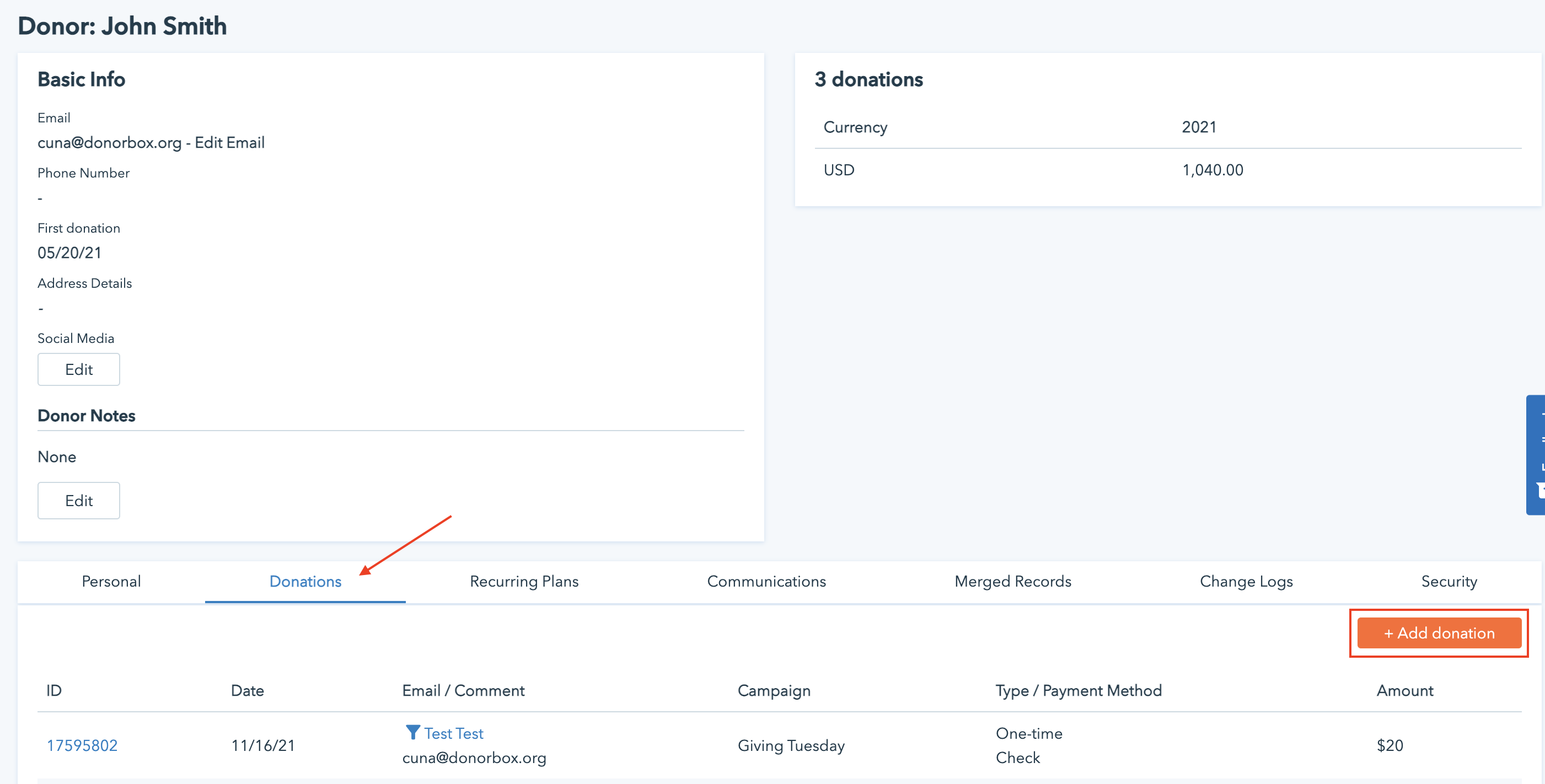Screen dimensions: 1545x784
Task: Click the Edit Email link
Action: tap(229, 143)
